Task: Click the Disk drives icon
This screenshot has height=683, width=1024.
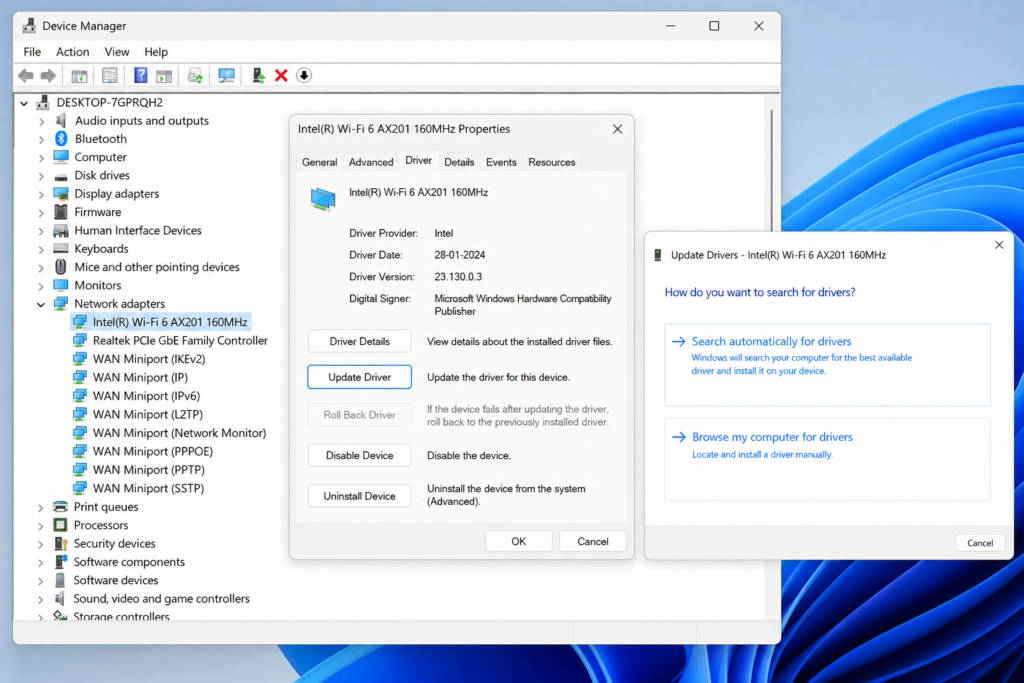Action: 61,176
